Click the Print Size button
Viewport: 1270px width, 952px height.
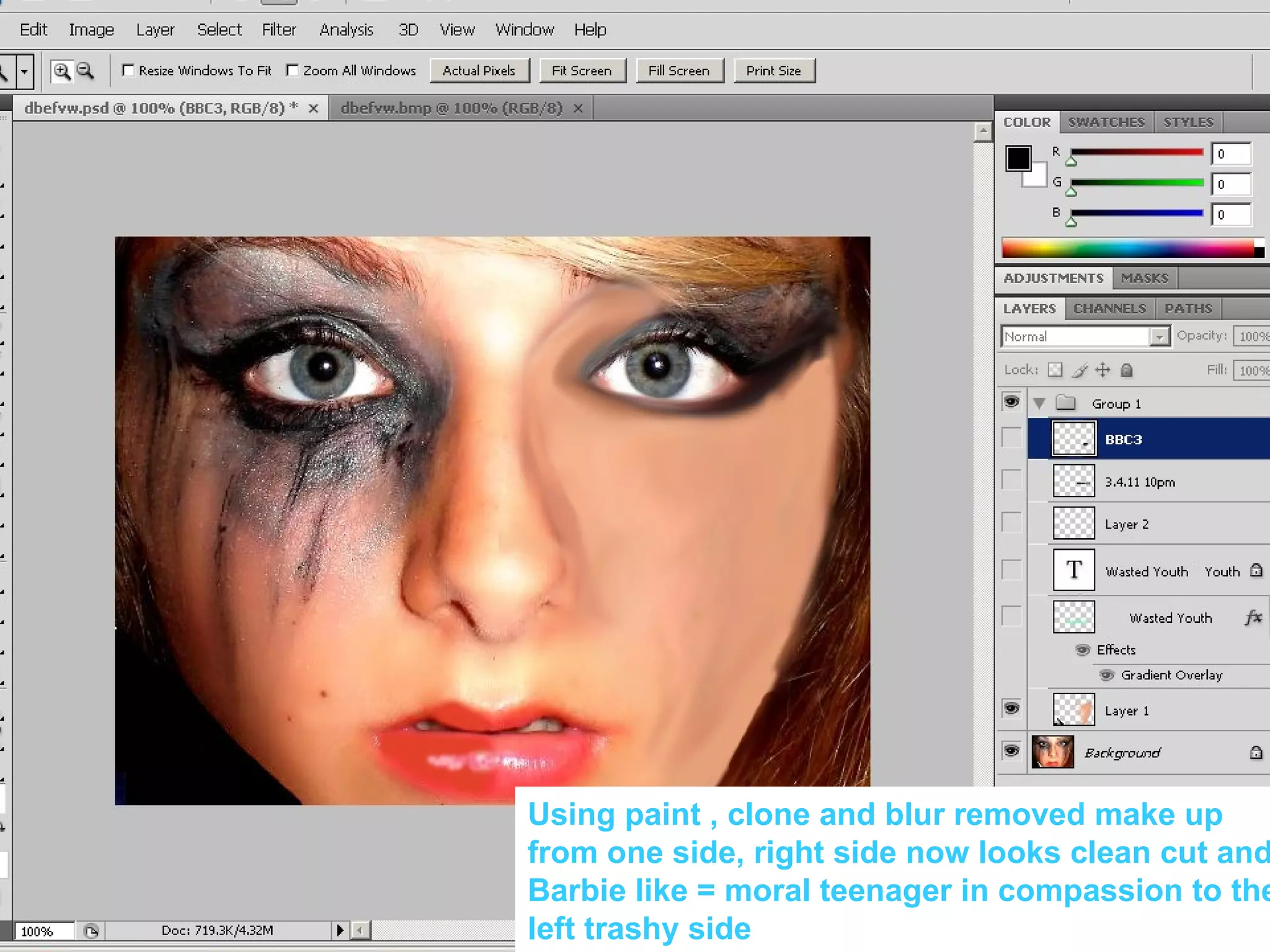click(774, 71)
